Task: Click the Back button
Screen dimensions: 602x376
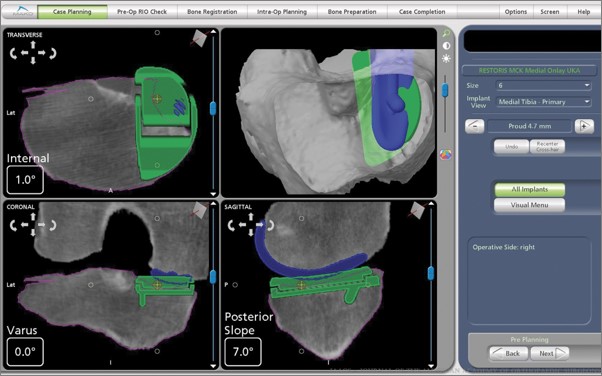Action: 508,353
